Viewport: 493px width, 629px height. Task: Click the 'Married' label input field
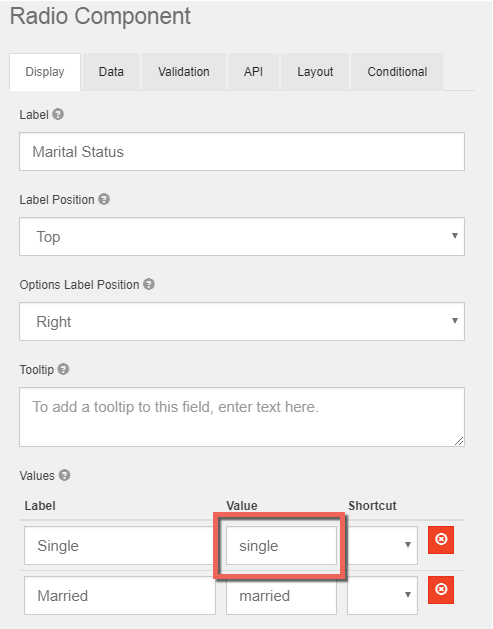(x=120, y=595)
